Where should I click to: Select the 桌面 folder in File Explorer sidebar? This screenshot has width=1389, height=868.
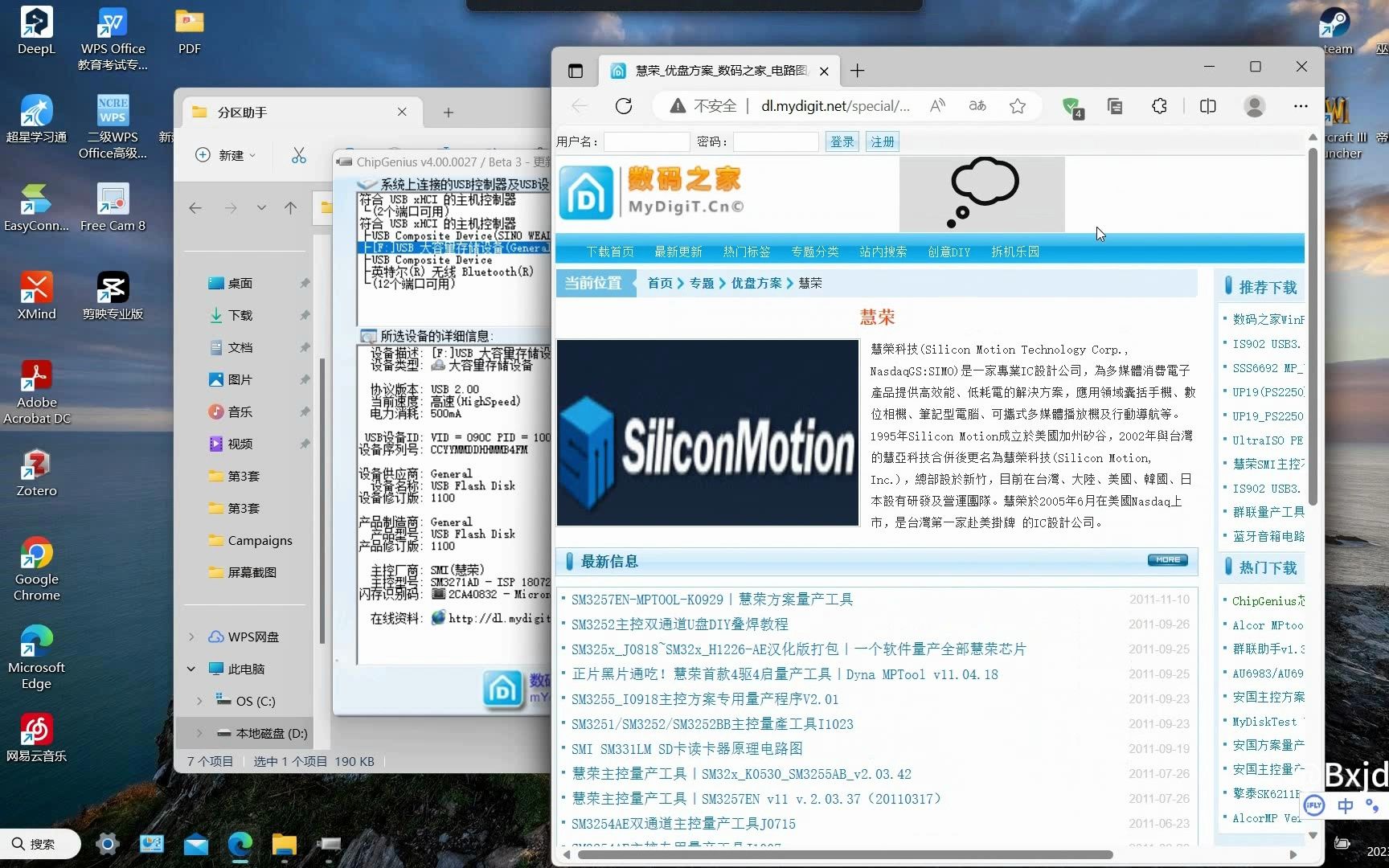240,283
